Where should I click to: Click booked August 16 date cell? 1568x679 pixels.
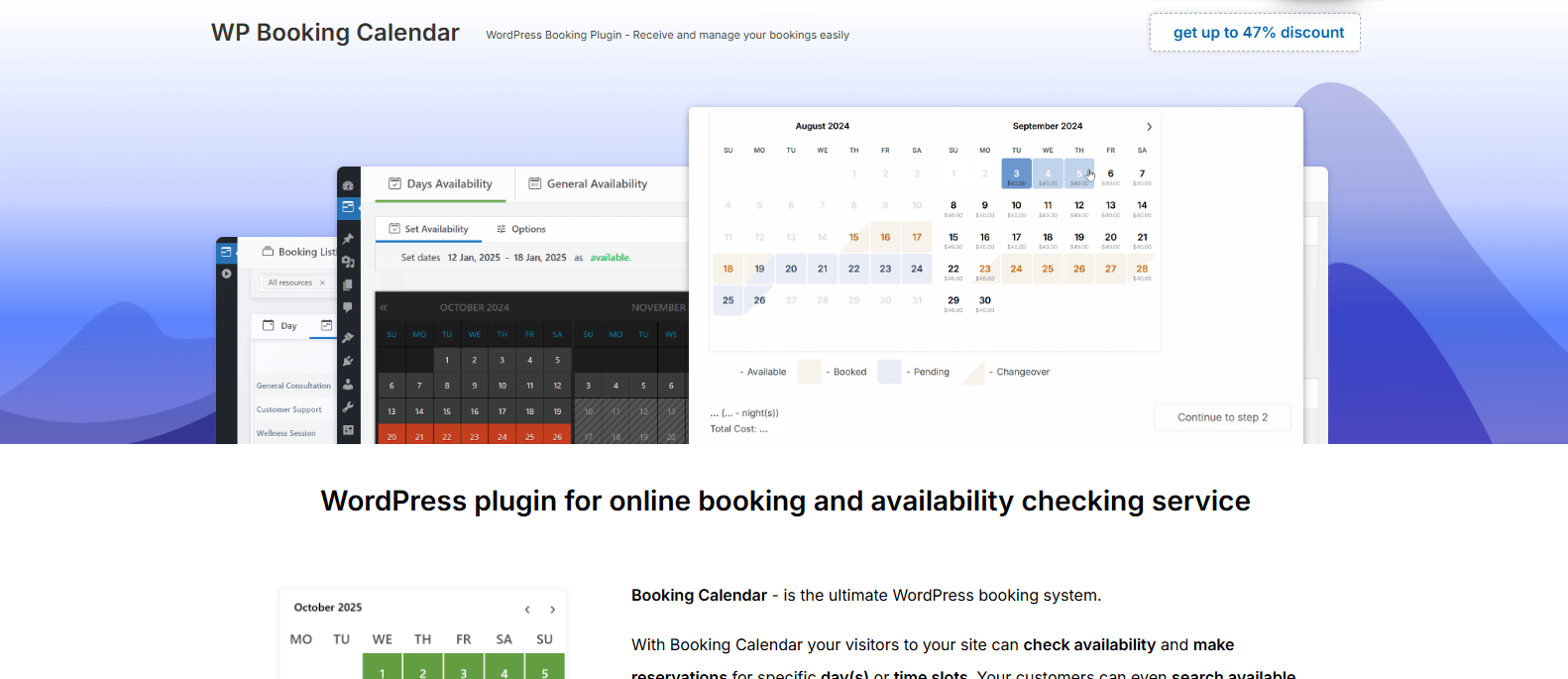(x=885, y=237)
